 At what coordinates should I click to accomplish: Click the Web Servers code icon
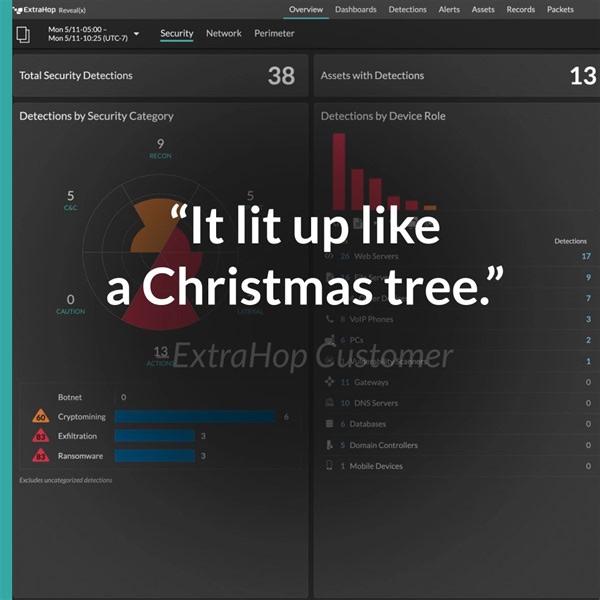point(329,256)
